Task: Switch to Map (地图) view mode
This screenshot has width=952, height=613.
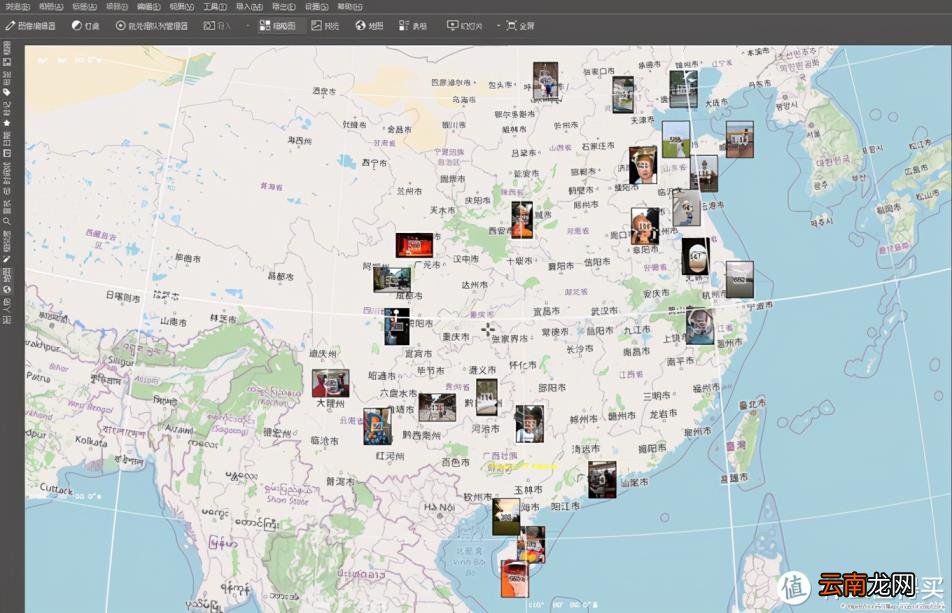Action: pyautogui.click(x=369, y=26)
